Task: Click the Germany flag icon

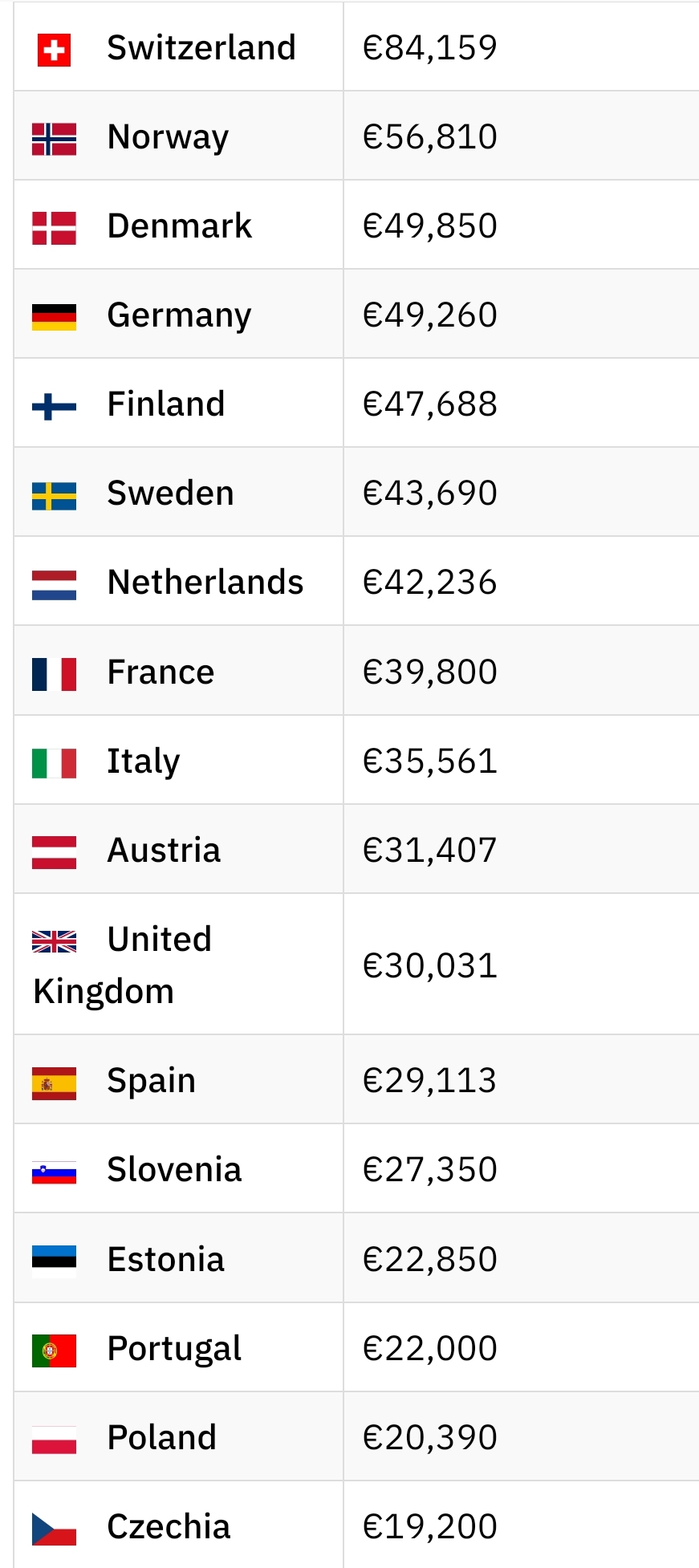Action: 54,317
